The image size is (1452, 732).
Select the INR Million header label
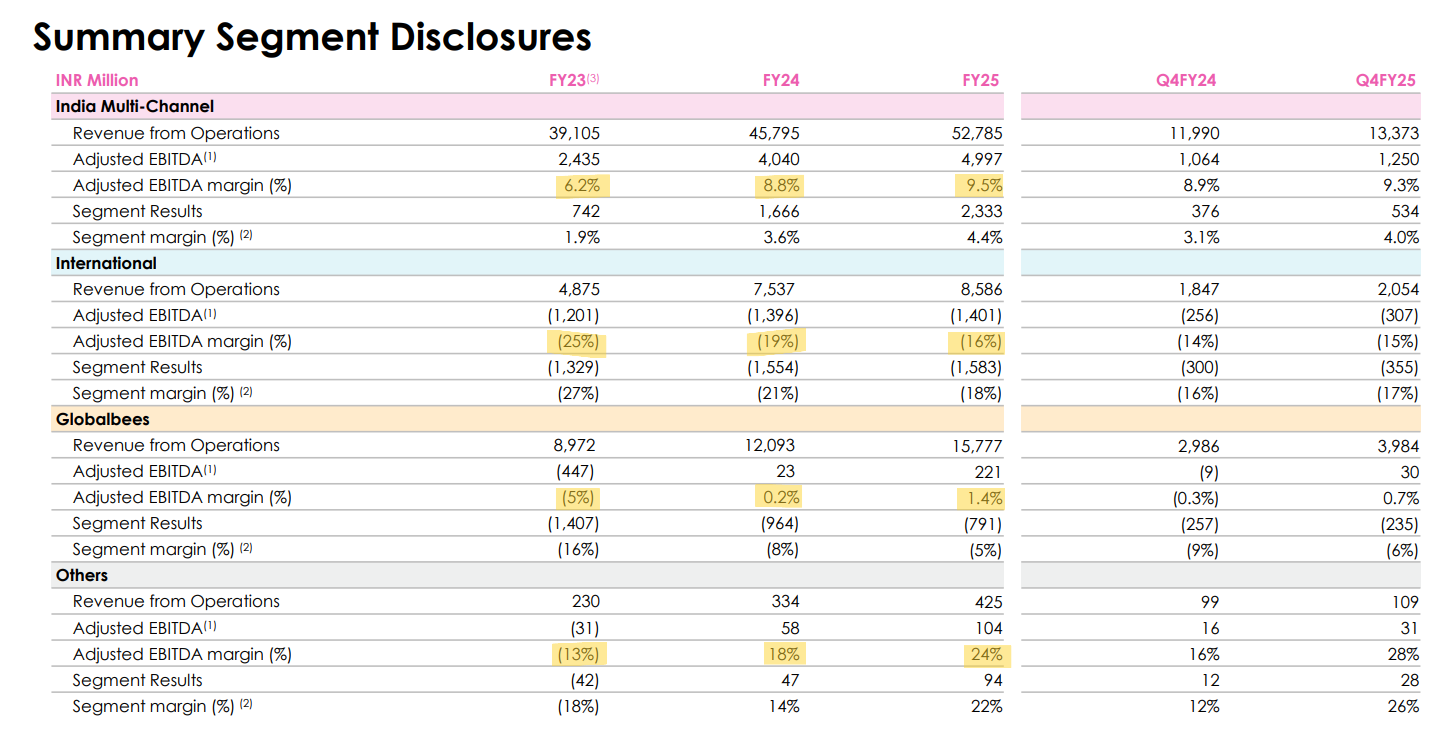pos(97,80)
